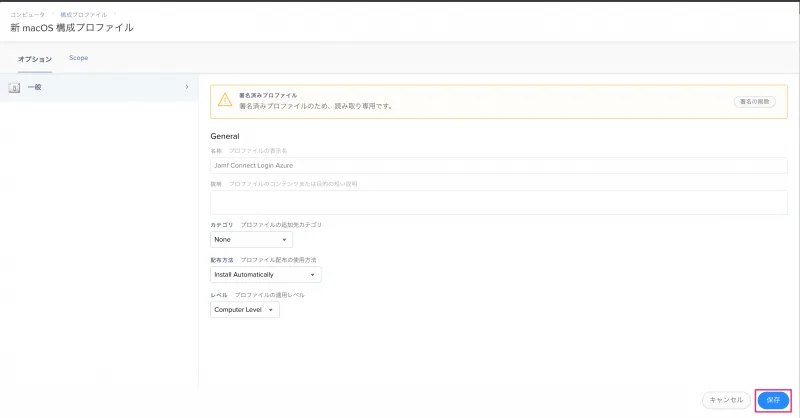Image resolution: width=800 pixels, height=418 pixels.
Task: Click the 説明 description text area
Action: coord(498,203)
